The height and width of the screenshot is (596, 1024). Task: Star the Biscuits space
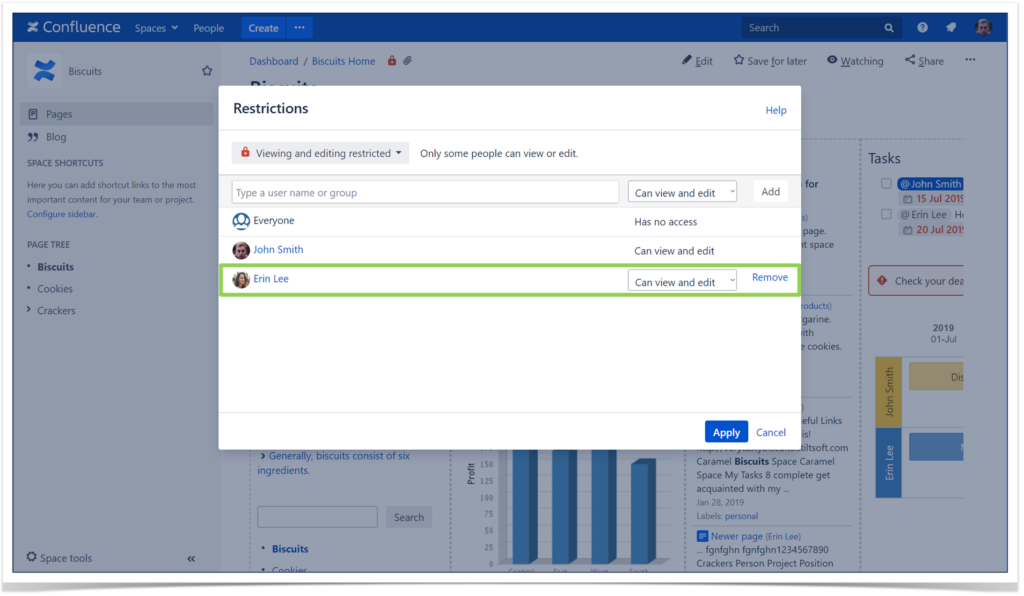point(206,70)
